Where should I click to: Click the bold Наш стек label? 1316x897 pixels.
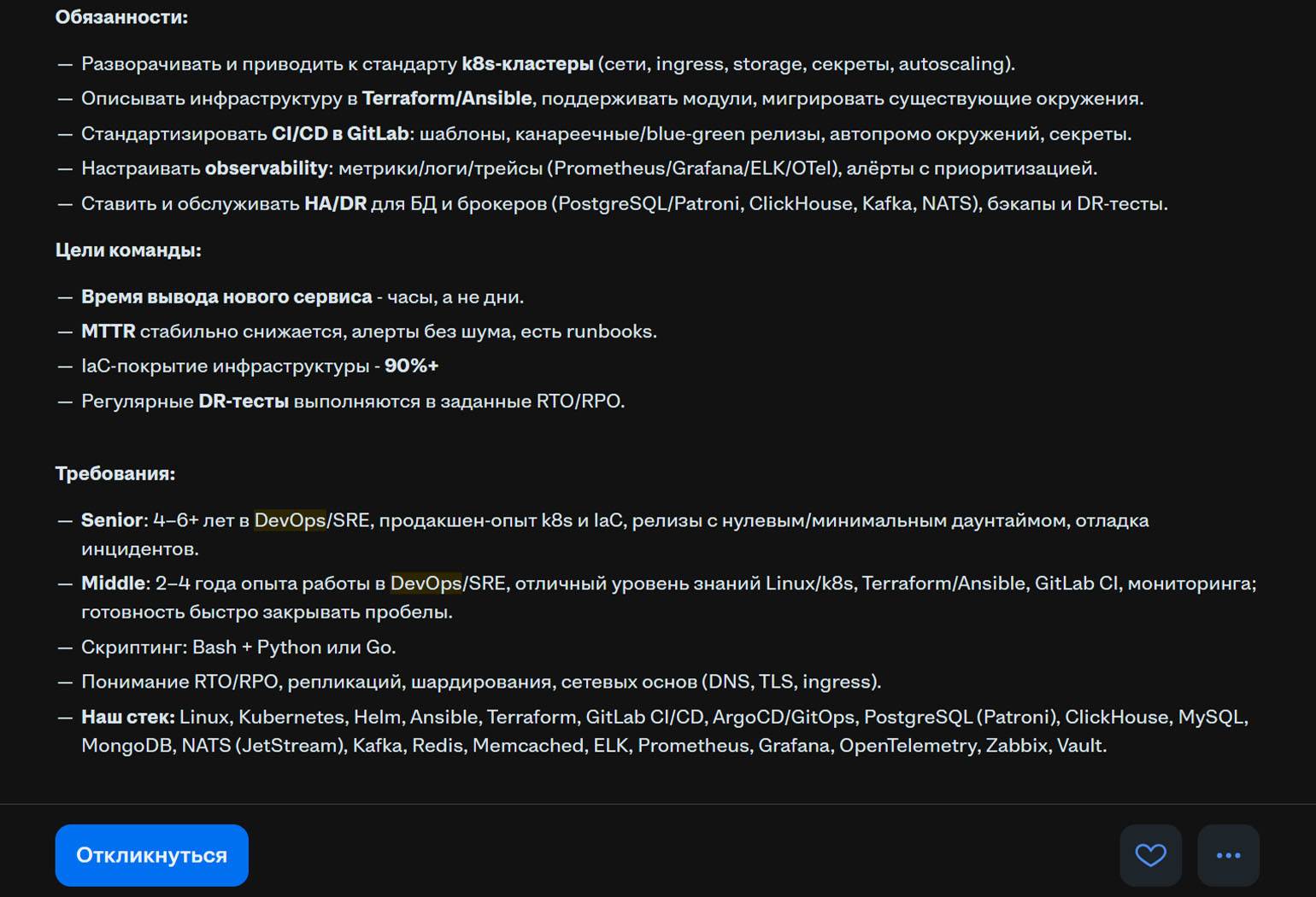tap(128, 717)
